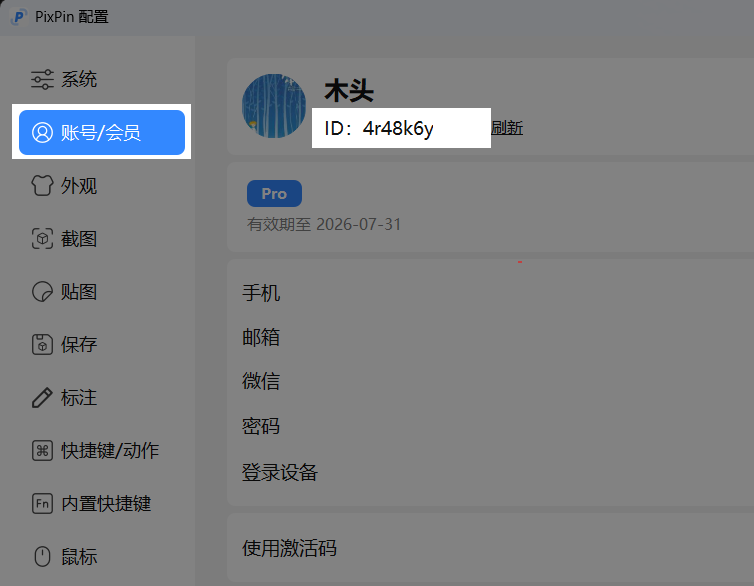Click the Pro membership badge
The height and width of the screenshot is (586, 754).
pos(275,193)
